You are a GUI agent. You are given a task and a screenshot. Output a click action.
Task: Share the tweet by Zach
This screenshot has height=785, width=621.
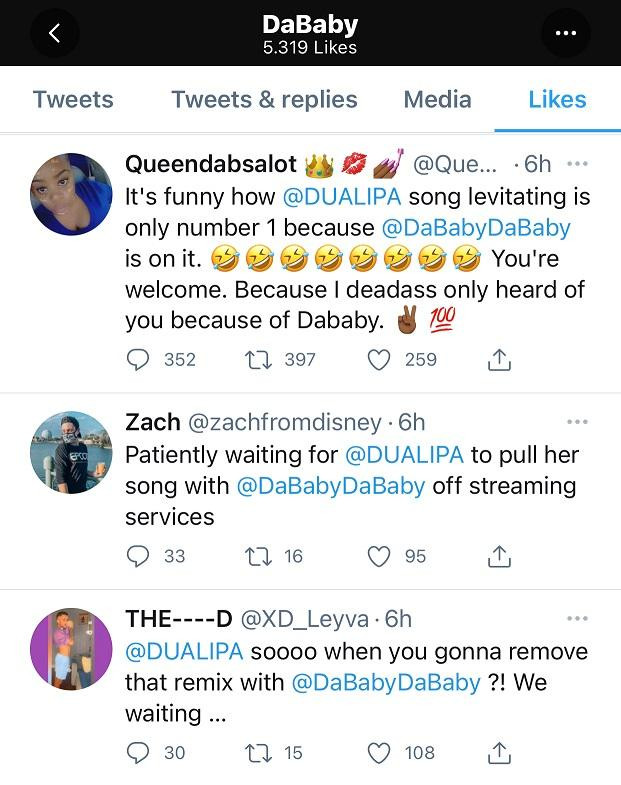[500, 556]
